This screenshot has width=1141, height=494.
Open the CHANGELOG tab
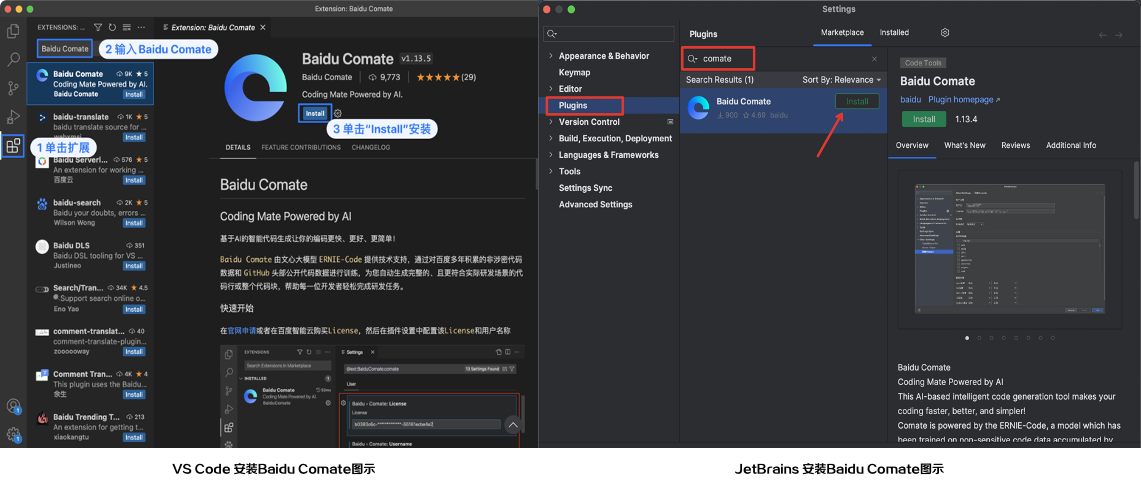[370, 148]
